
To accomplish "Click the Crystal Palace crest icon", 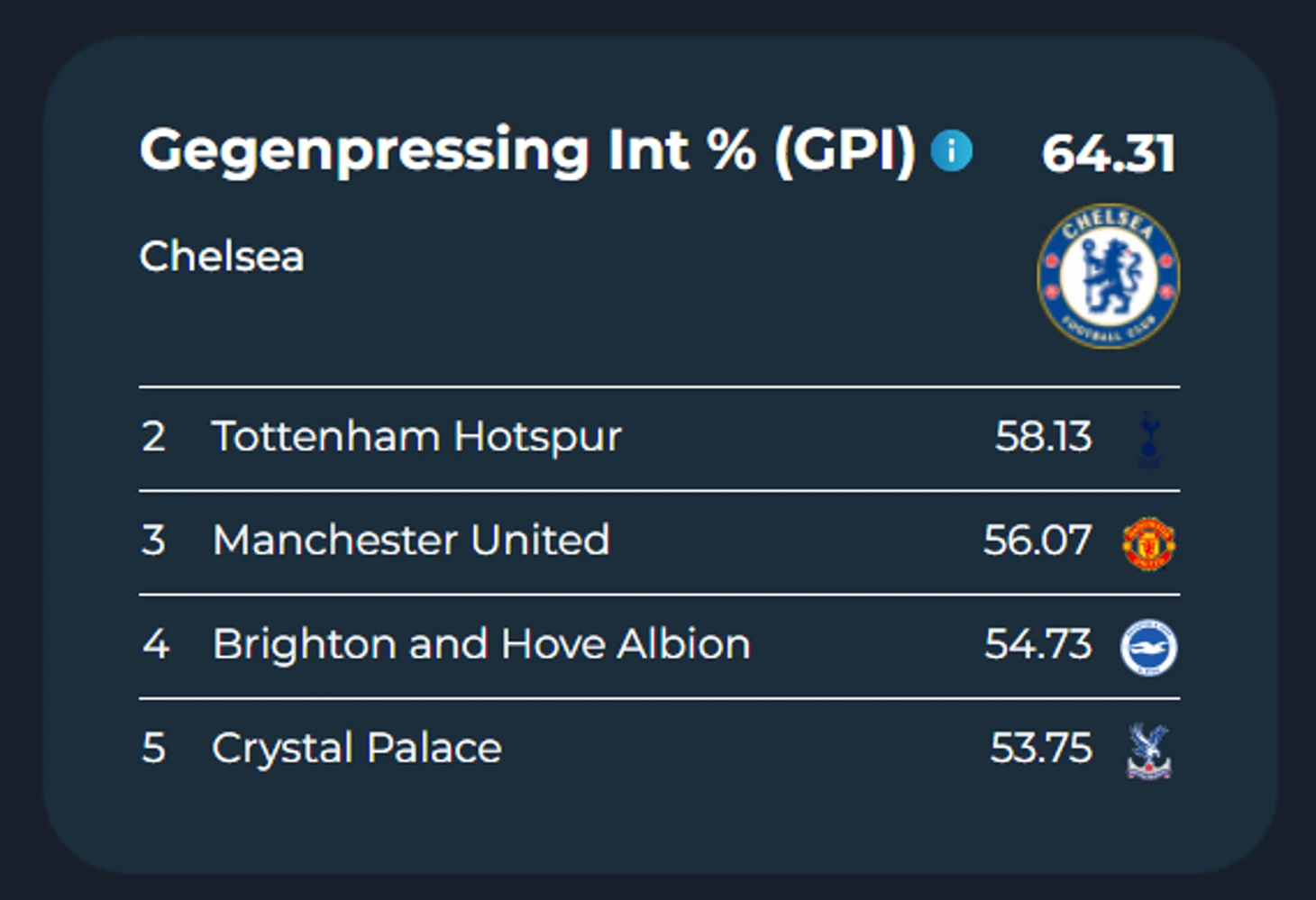I will (x=1148, y=750).
